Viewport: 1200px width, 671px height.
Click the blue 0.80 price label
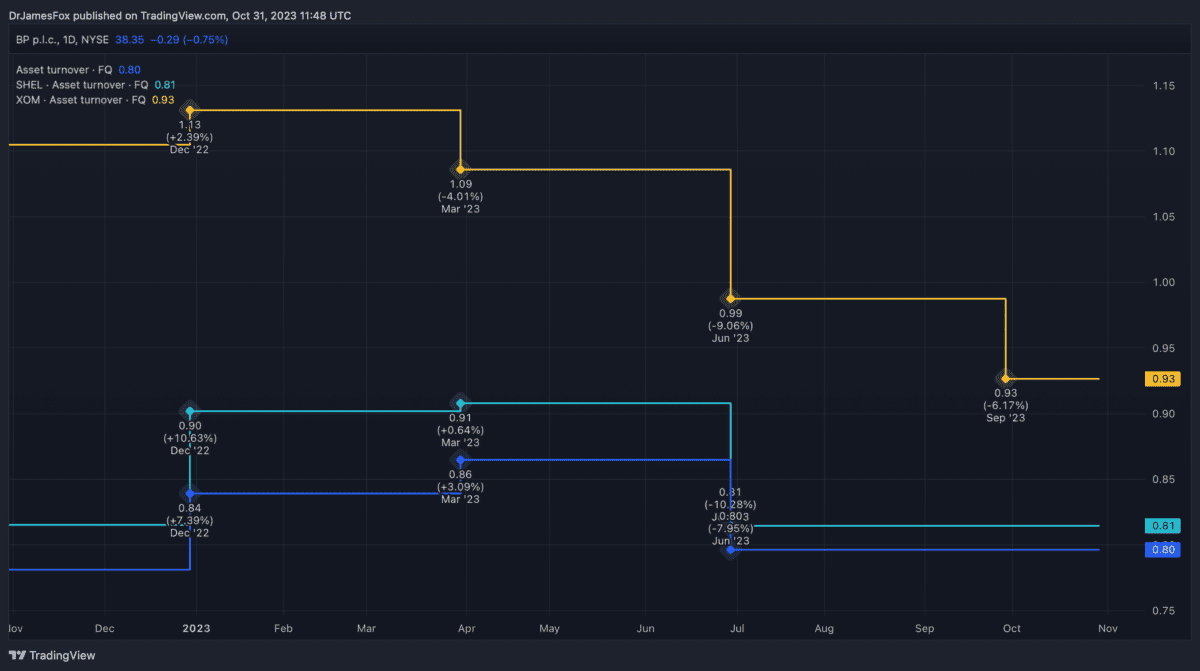coord(1161,549)
